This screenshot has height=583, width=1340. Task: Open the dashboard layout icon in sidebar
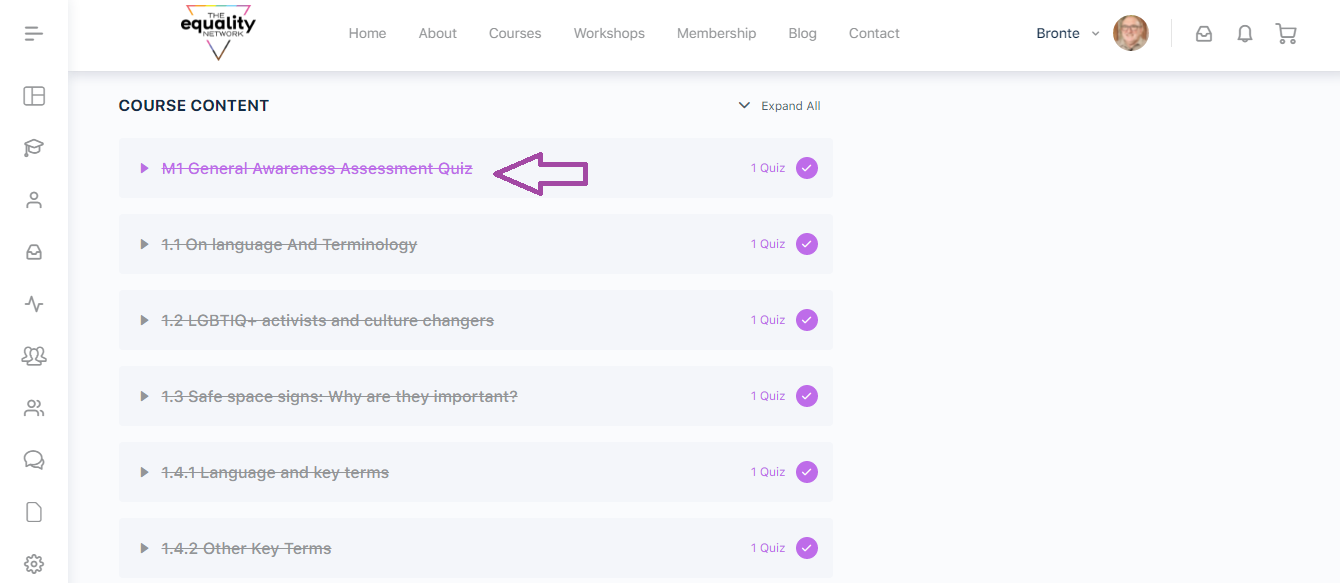[34, 96]
